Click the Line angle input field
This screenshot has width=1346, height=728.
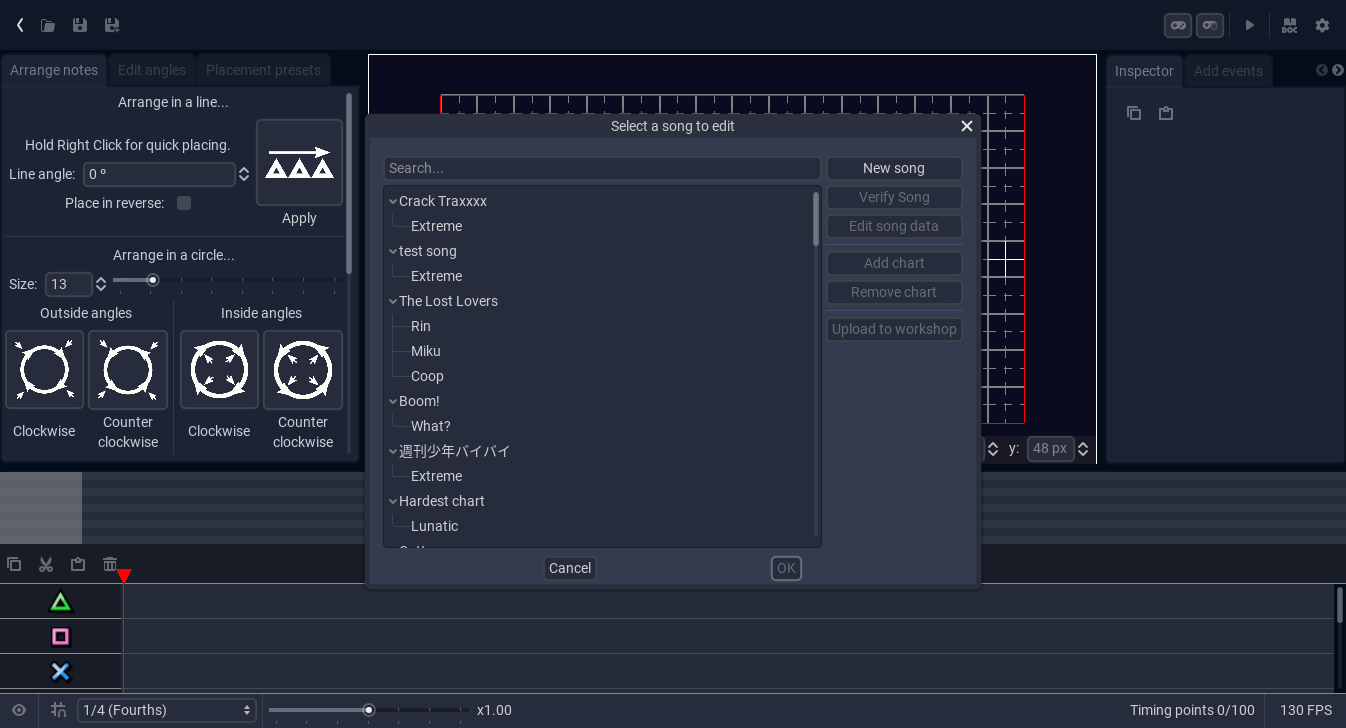click(x=159, y=174)
